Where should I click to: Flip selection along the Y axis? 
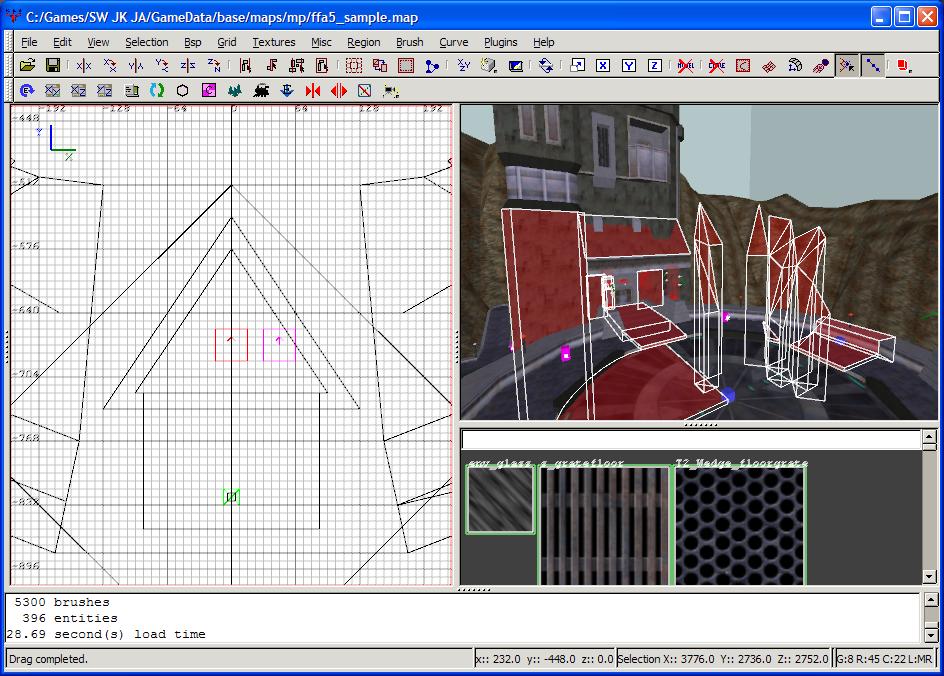(136, 66)
